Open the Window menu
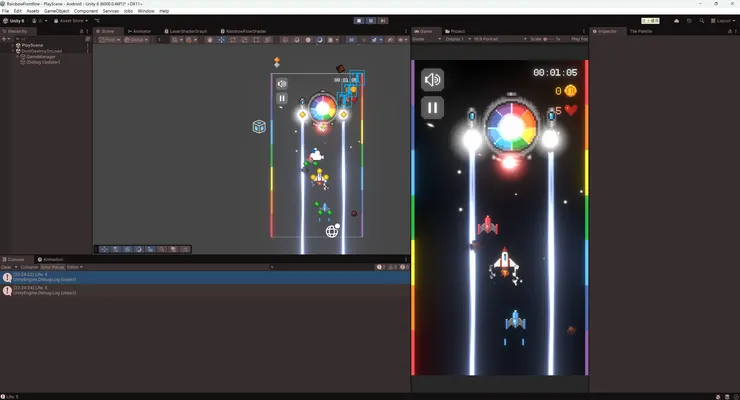This screenshot has width=740, height=400. [x=146, y=11]
